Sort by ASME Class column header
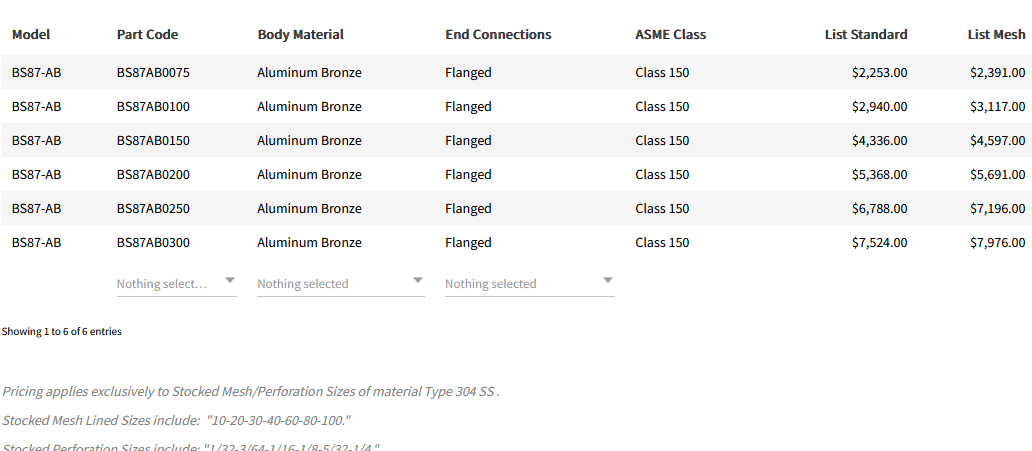 [x=670, y=34]
